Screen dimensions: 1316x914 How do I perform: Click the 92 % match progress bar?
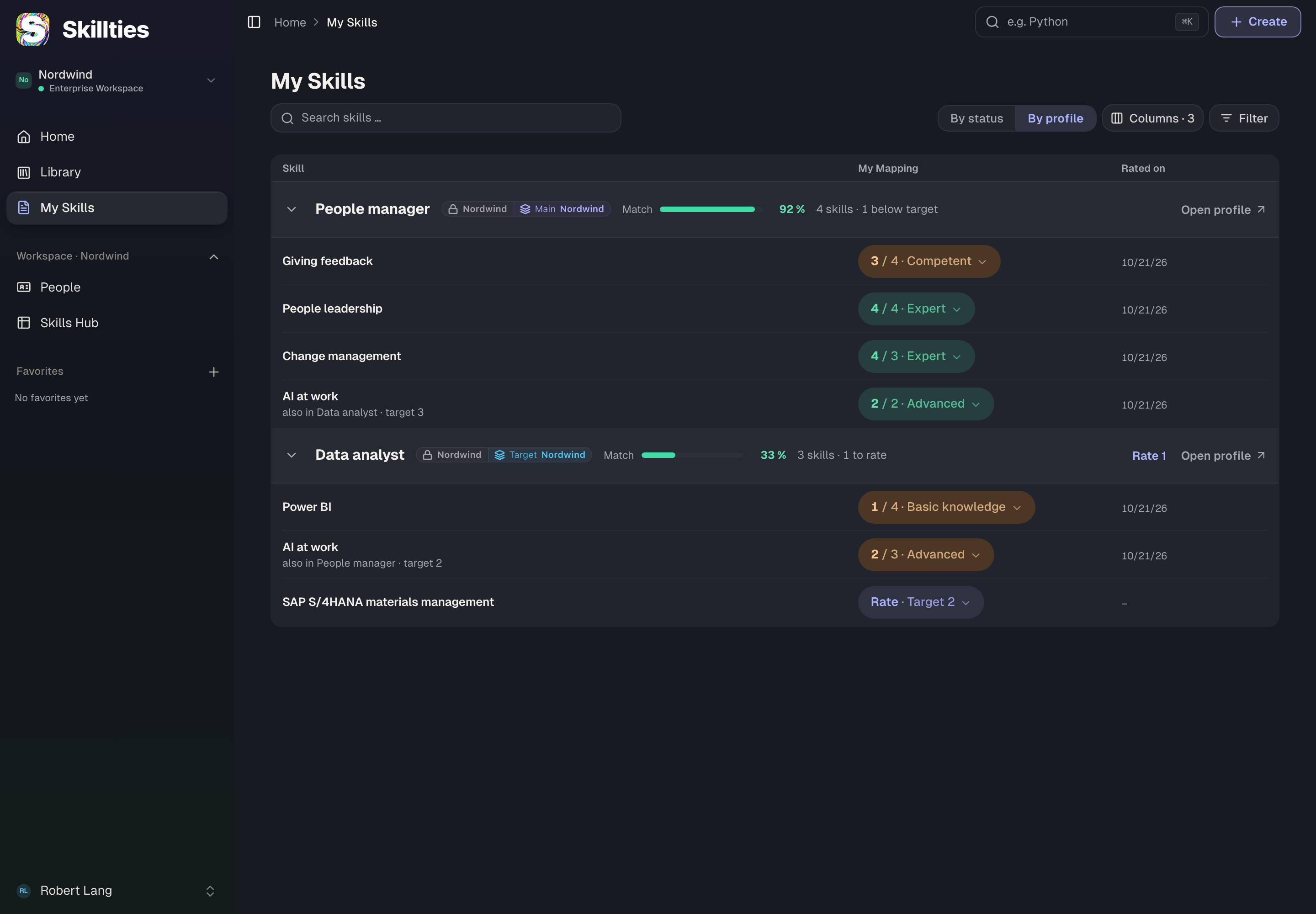(x=711, y=210)
